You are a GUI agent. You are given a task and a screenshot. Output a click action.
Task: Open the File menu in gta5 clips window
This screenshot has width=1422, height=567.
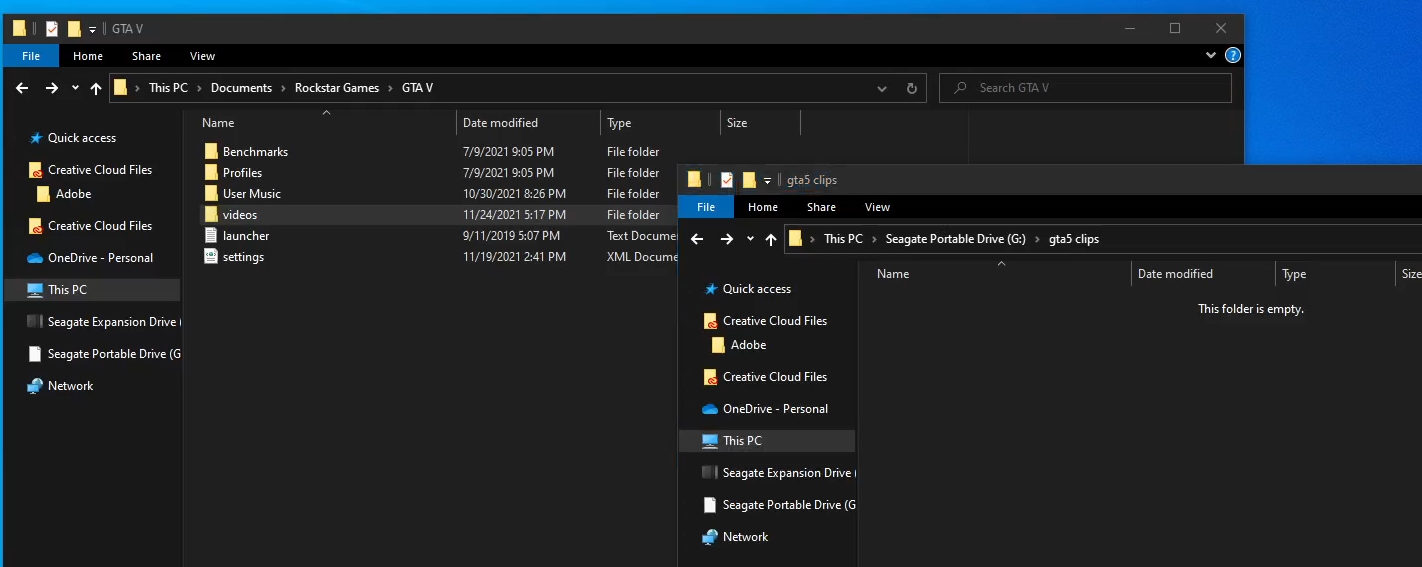click(x=706, y=207)
